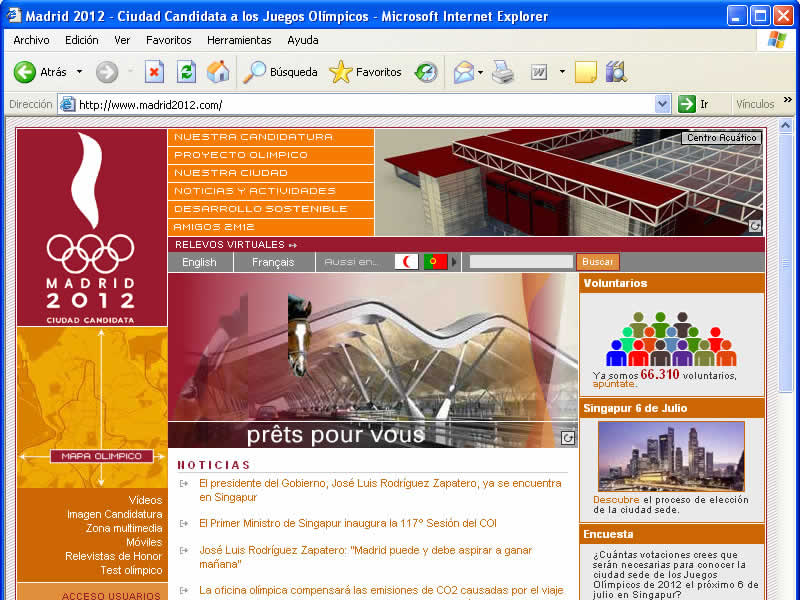Open the Mapa Olimpico button
This screenshot has height=600, width=800.
(x=102, y=456)
